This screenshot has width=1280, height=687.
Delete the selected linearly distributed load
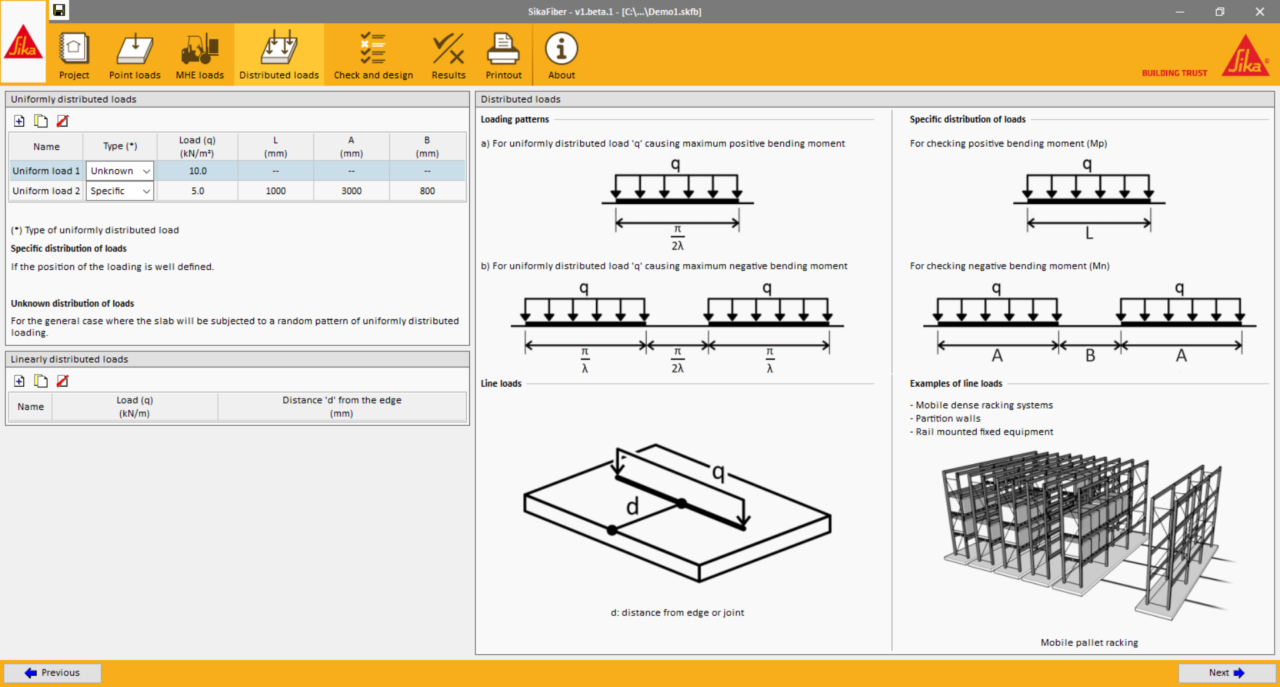[62, 381]
